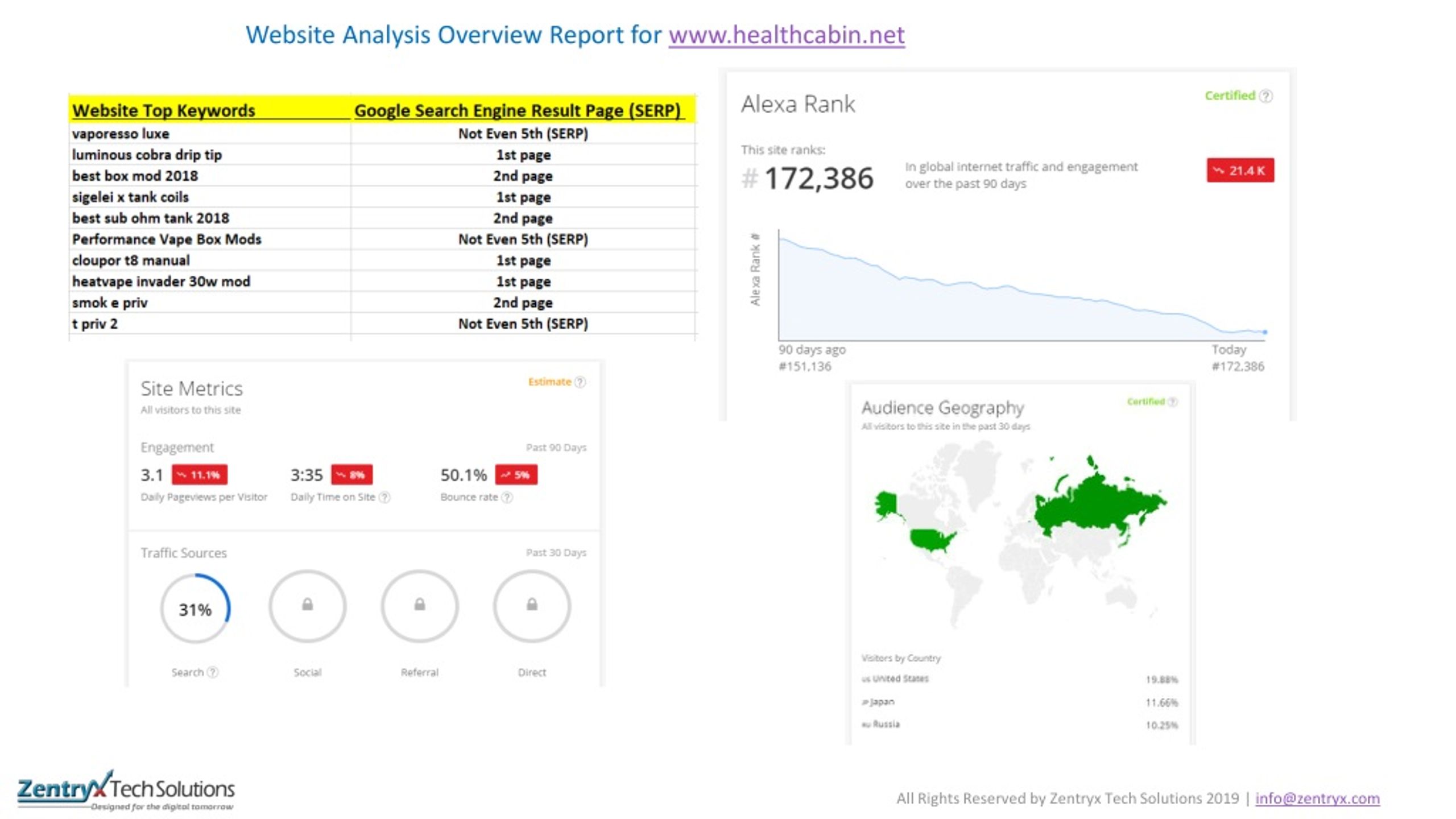This screenshot has width=1456, height=819.
Task: Click the red 21.4 K rank change badge
Action: coord(1240,171)
